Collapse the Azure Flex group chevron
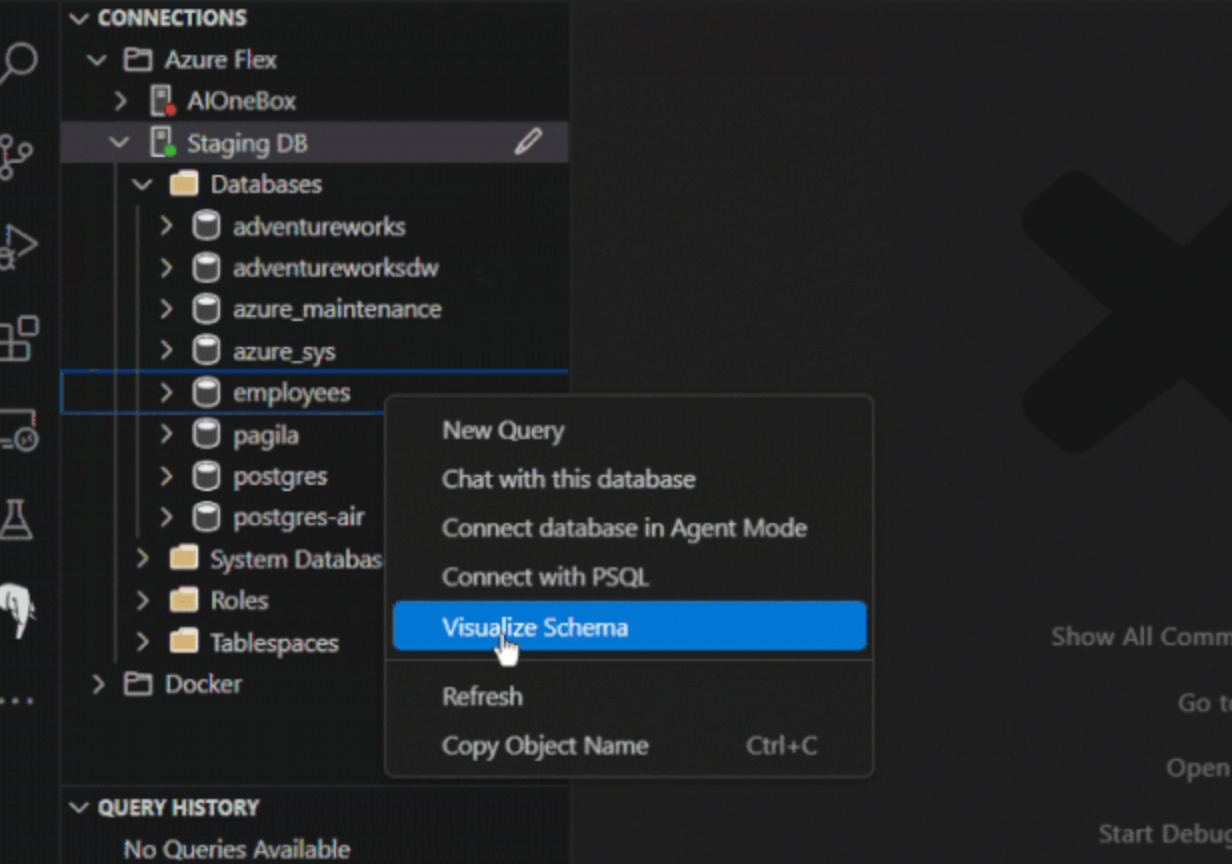The image size is (1232, 864). click(97, 60)
